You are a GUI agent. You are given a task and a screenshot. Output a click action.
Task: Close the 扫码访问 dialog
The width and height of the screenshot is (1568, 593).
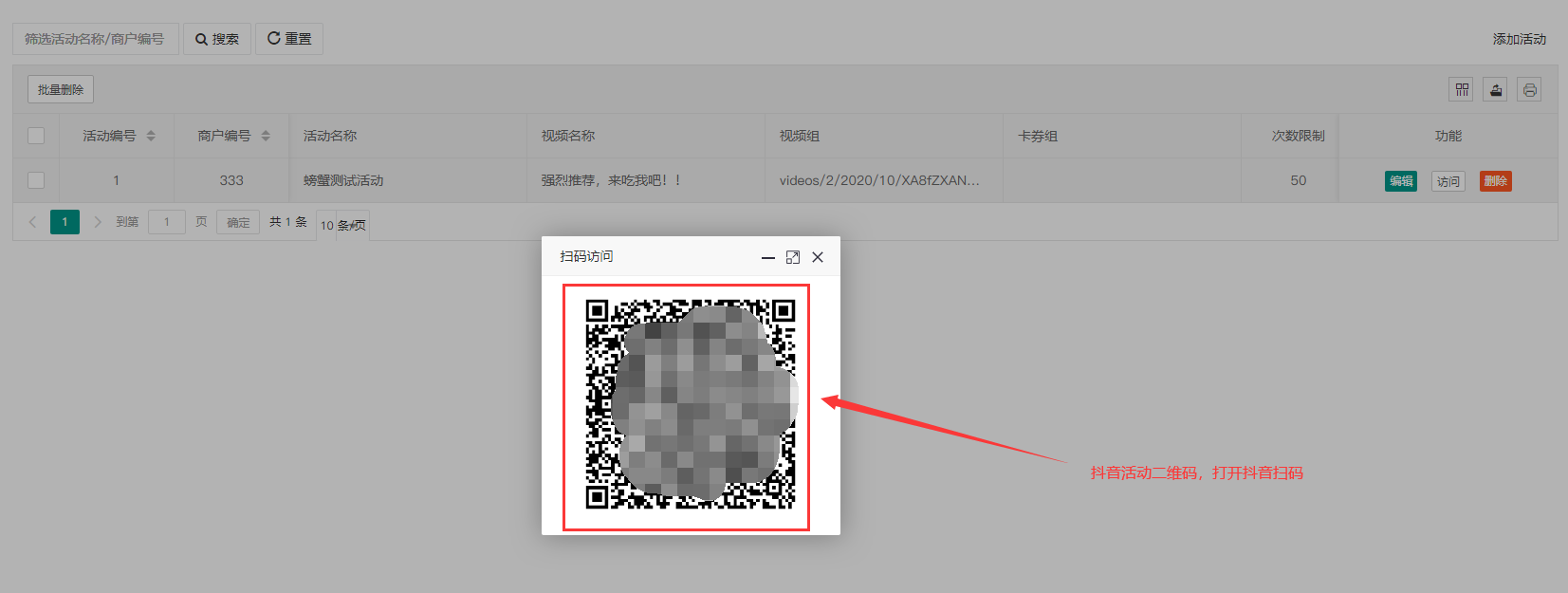(818, 257)
